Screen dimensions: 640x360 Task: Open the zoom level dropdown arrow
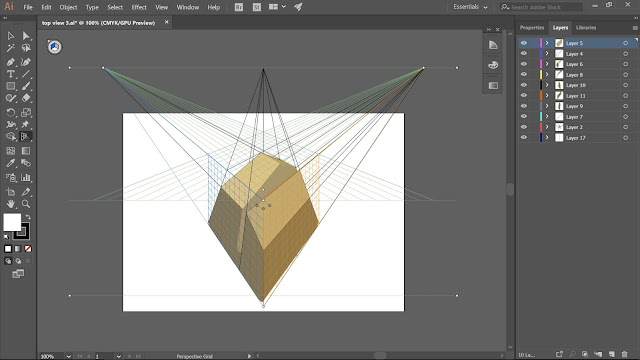(x=69, y=356)
